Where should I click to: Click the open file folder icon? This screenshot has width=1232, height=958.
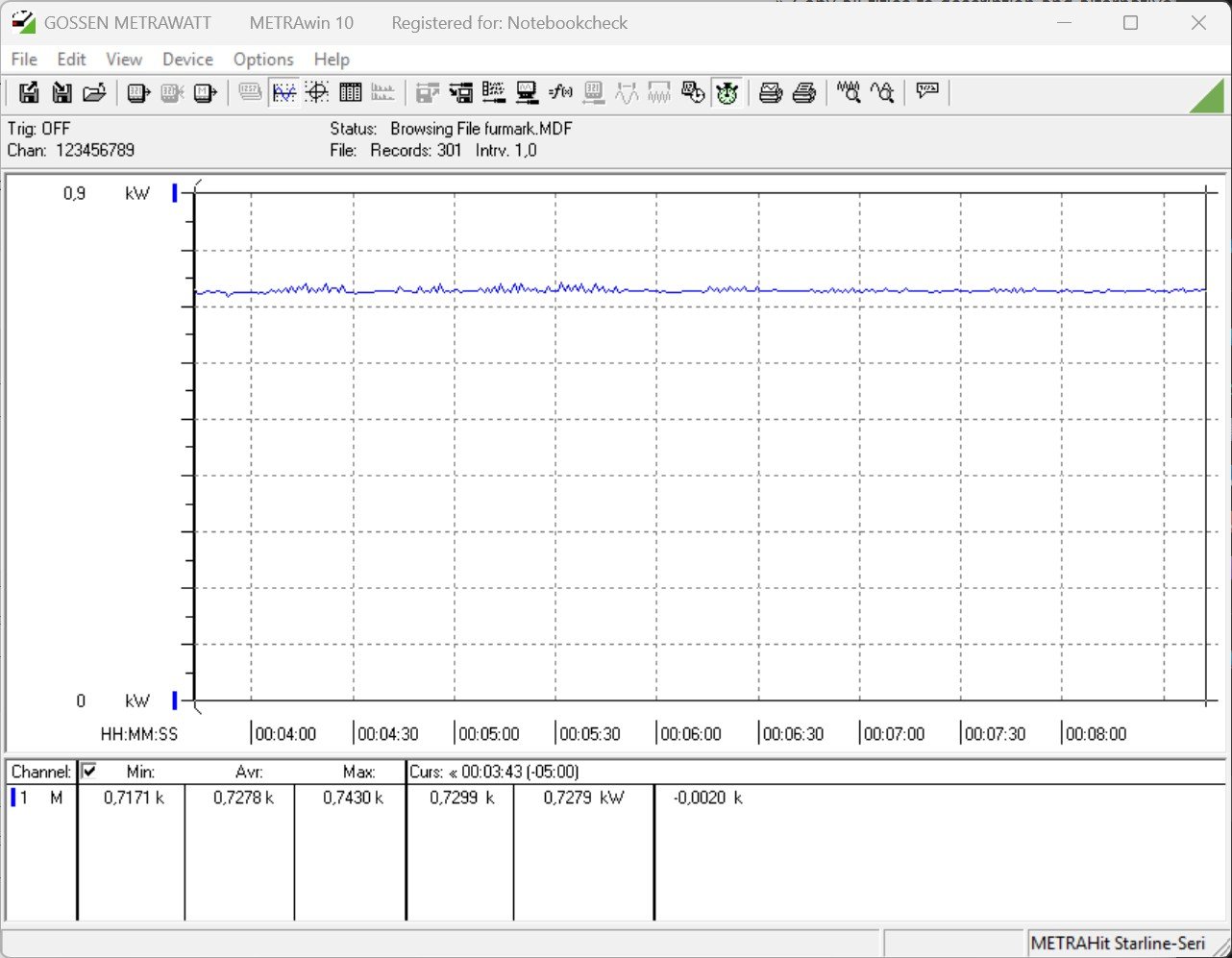(x=93, y=92)
